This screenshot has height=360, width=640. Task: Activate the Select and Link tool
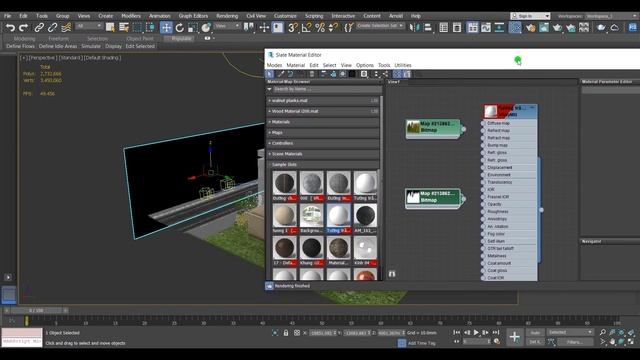39,27
